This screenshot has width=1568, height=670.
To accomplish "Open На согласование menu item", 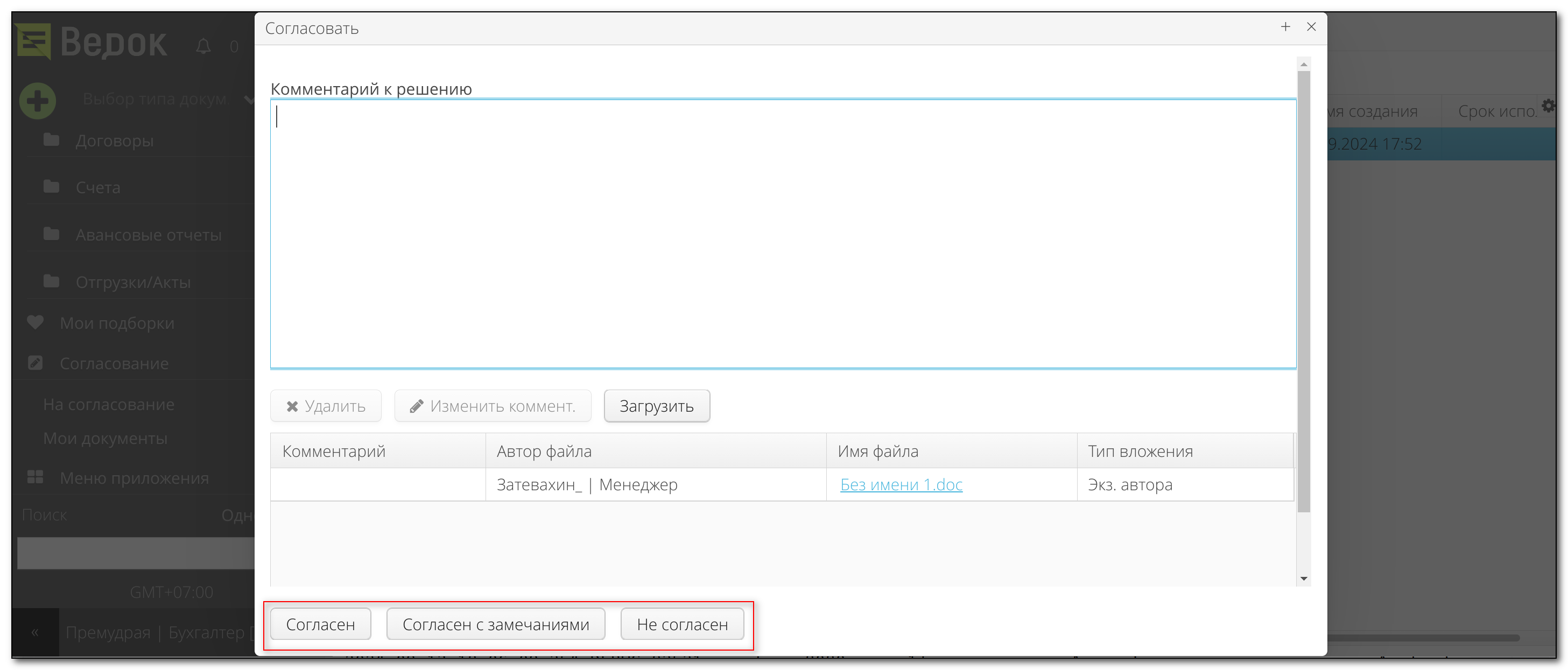I will click(108, 404).
